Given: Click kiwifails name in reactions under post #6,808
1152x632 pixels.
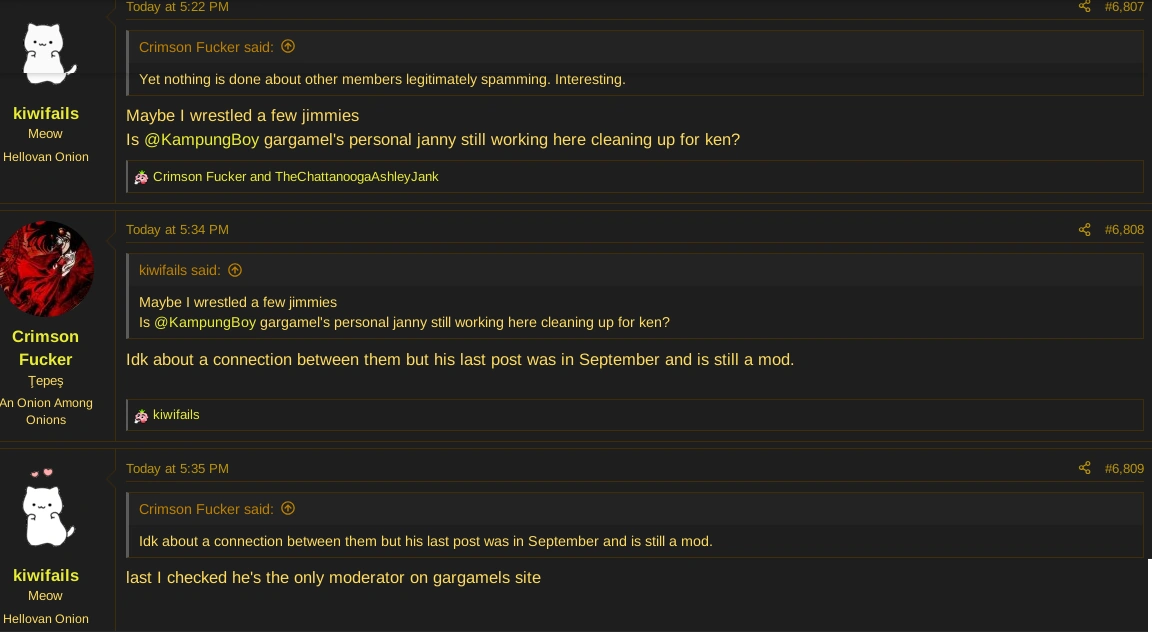Looking at the screenshot, I should [x=176, y=415].
